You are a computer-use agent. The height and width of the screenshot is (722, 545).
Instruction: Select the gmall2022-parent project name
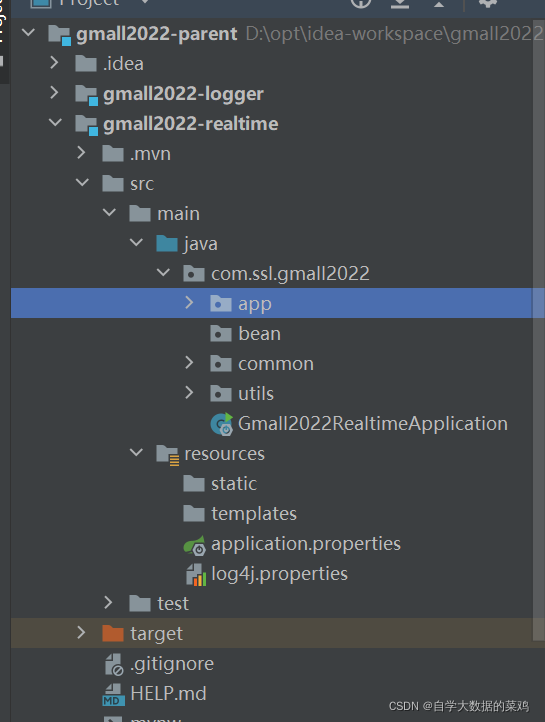click(x=157, y=34)
